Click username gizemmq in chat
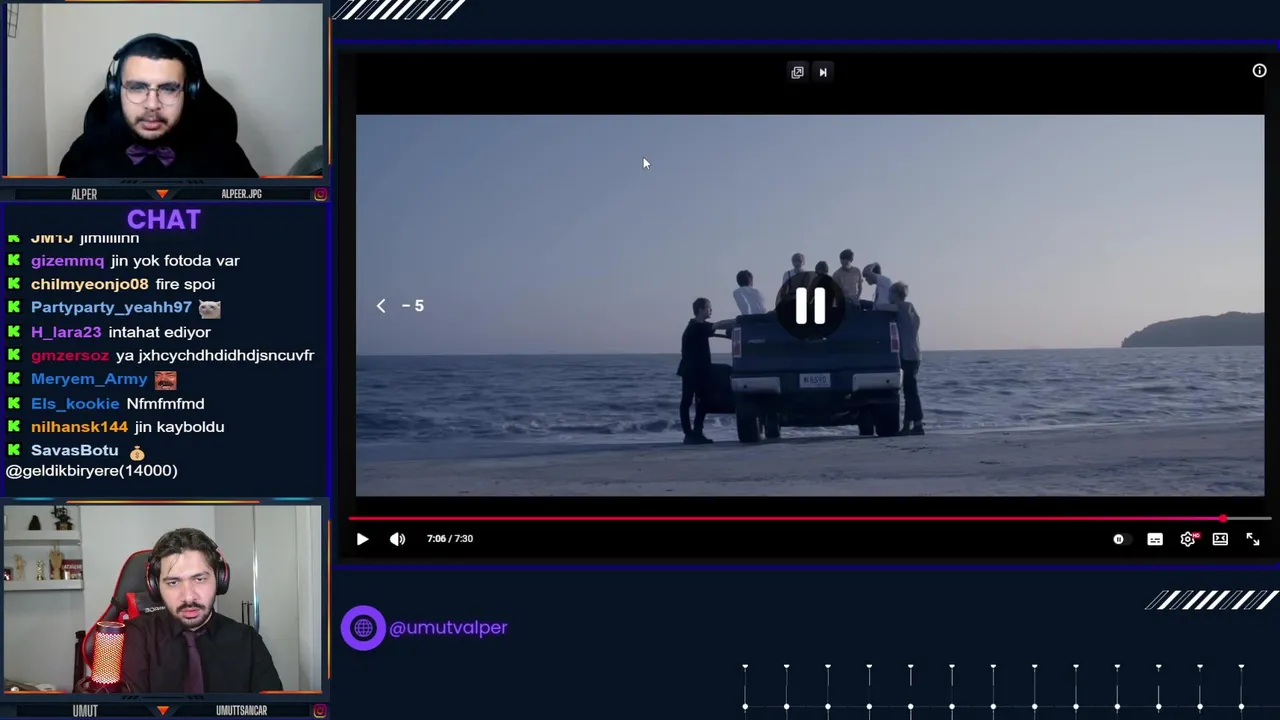This screenshot has width=1280, height=720. click(x=67, y=261)
